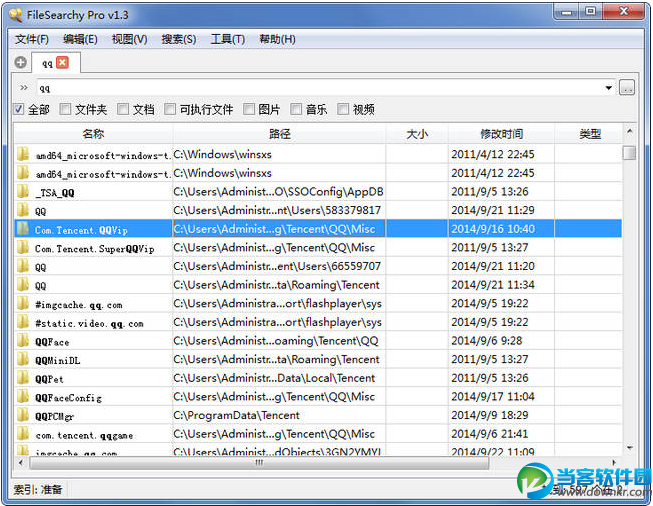Select the com.tencent.qqgame name
The width and height of the screenshot is (653, 506).
pyautogui.click(x=84, y=436)
